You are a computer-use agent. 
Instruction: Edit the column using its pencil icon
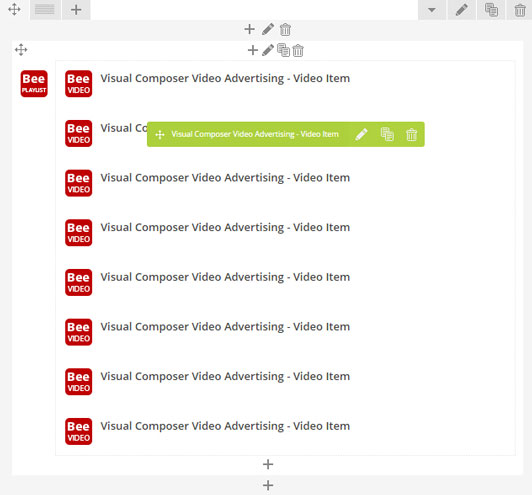click(268, 29)
